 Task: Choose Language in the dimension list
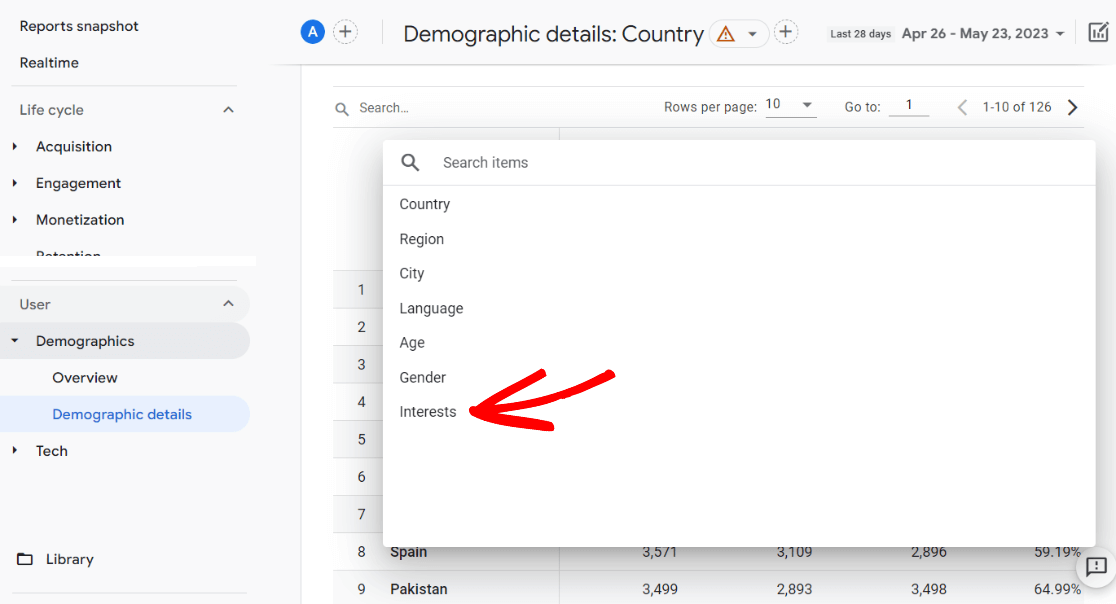pos(431,308)
